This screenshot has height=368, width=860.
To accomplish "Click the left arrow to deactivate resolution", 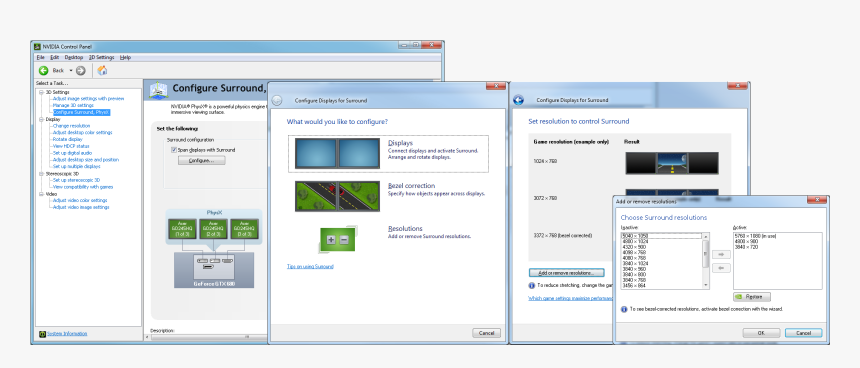I will pos(721,268).
